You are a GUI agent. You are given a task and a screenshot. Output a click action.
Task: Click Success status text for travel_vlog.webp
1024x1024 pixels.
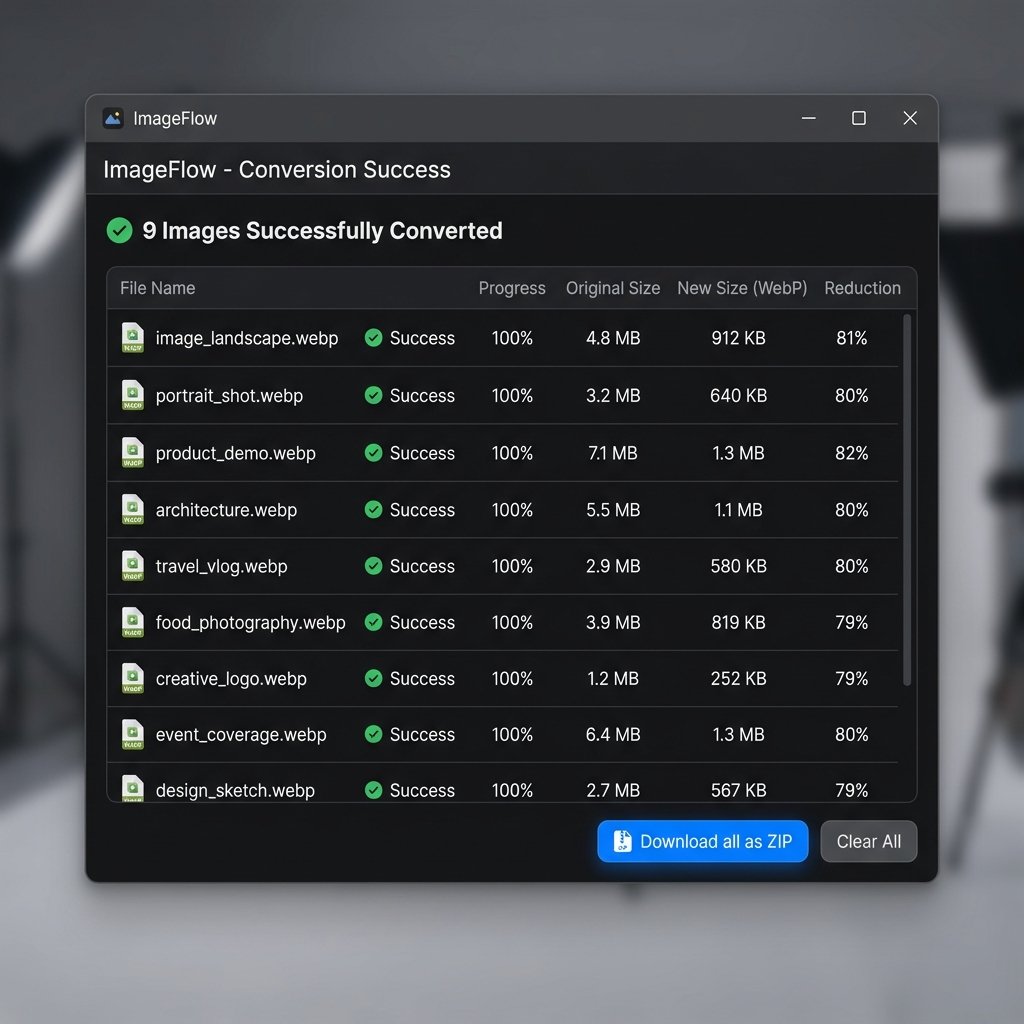tap(422, 566)
